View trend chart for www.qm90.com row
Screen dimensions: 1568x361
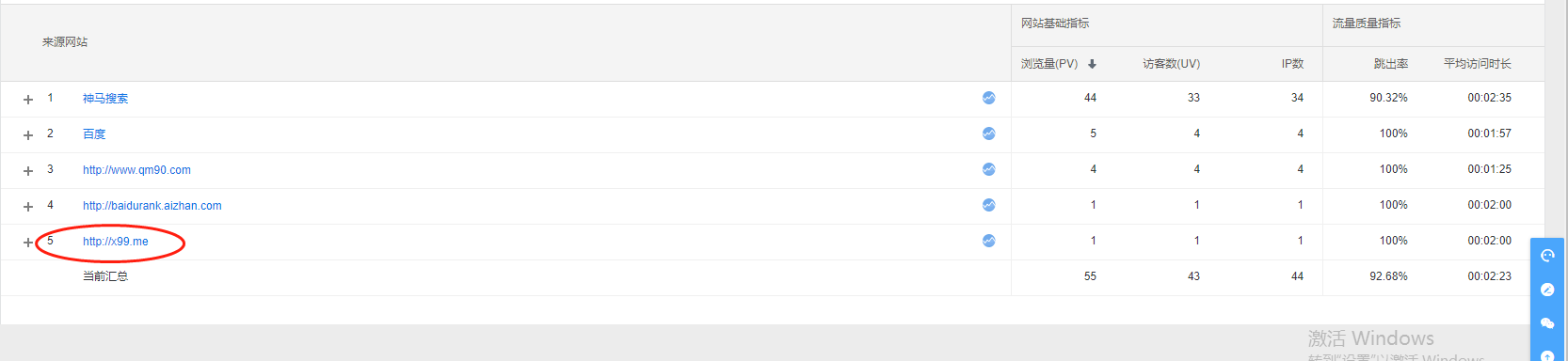[988, 169]
